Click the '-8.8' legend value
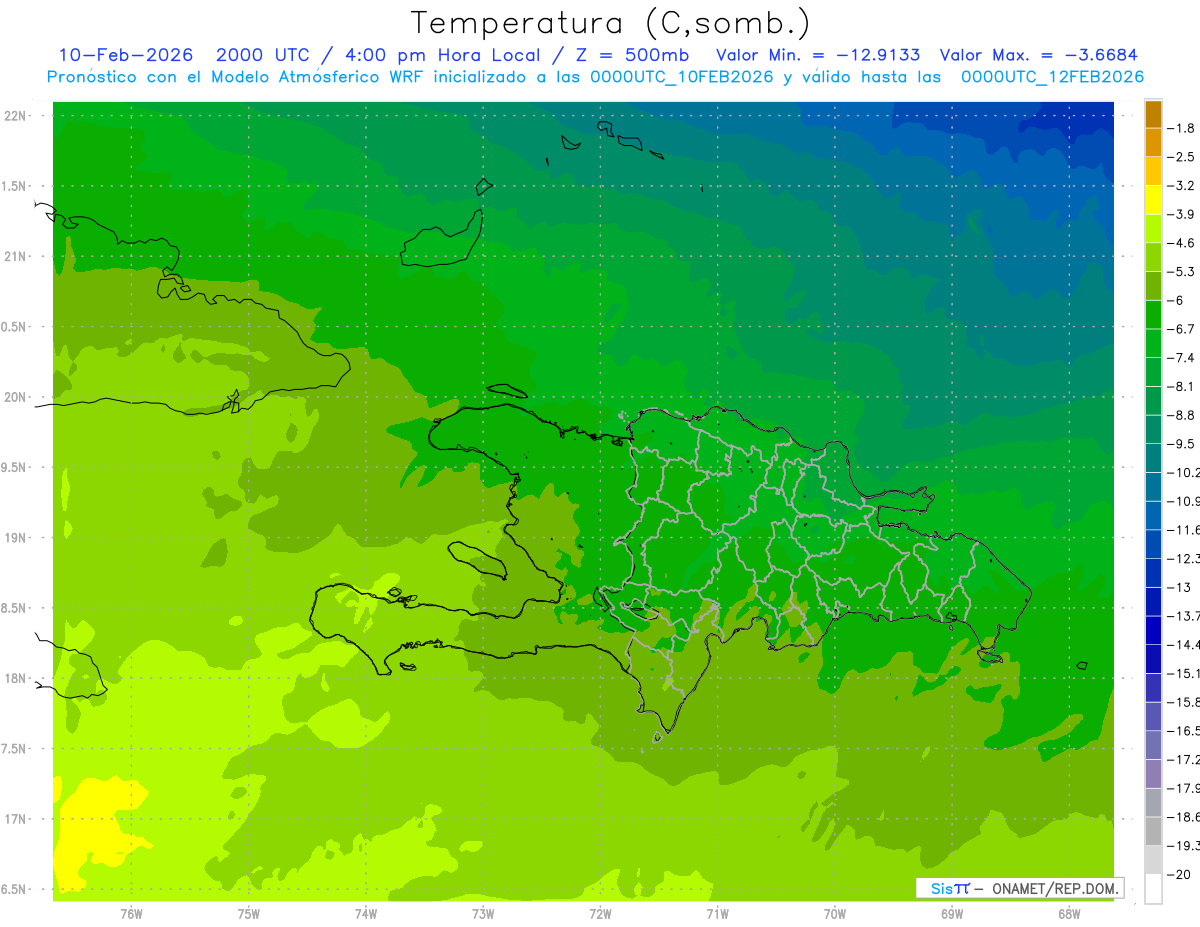 tap(1182, 415)
